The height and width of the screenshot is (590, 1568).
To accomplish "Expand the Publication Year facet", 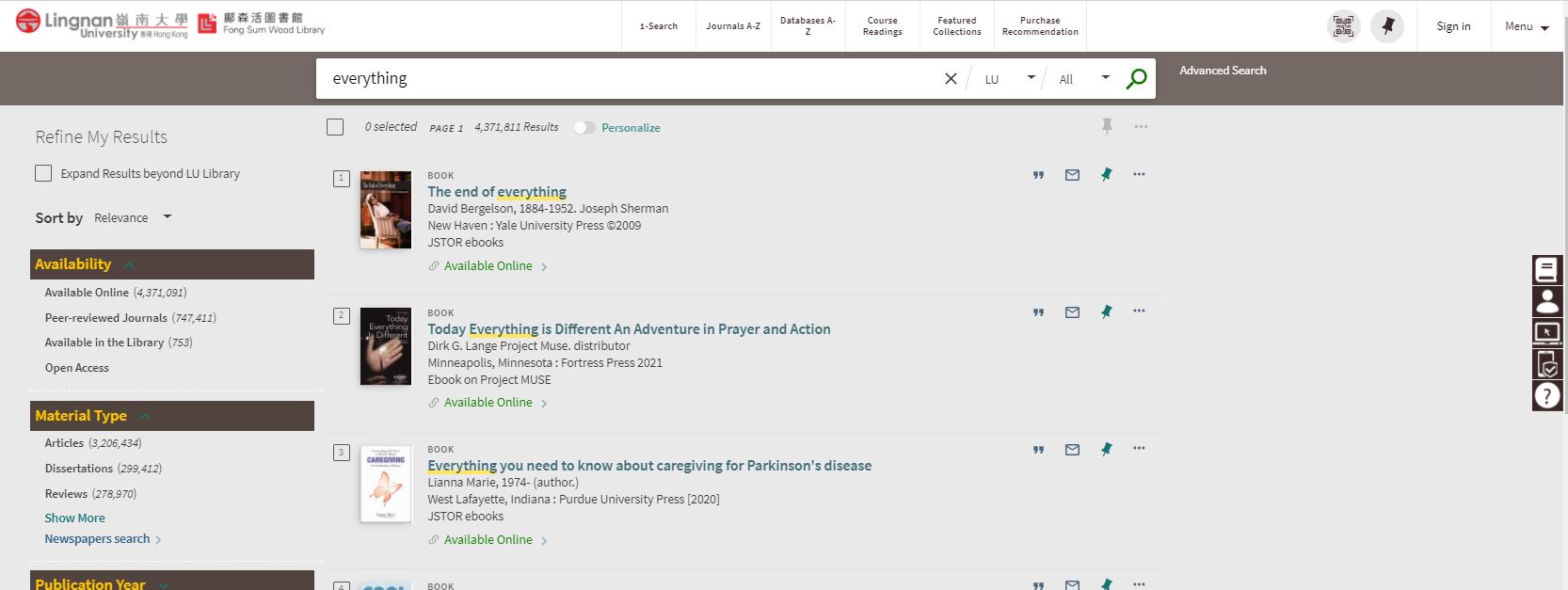I will pos(172,582).
